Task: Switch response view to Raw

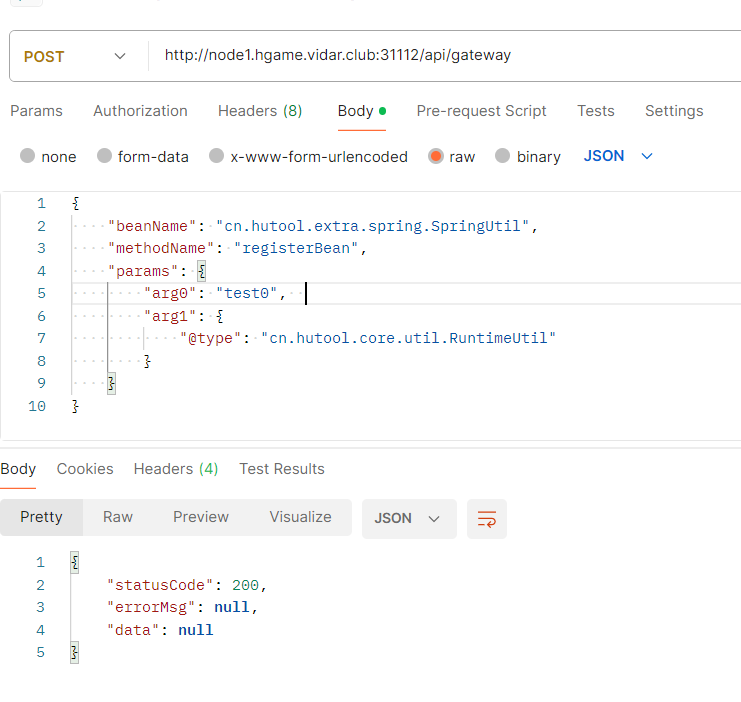Action: [x=117, y=517]
